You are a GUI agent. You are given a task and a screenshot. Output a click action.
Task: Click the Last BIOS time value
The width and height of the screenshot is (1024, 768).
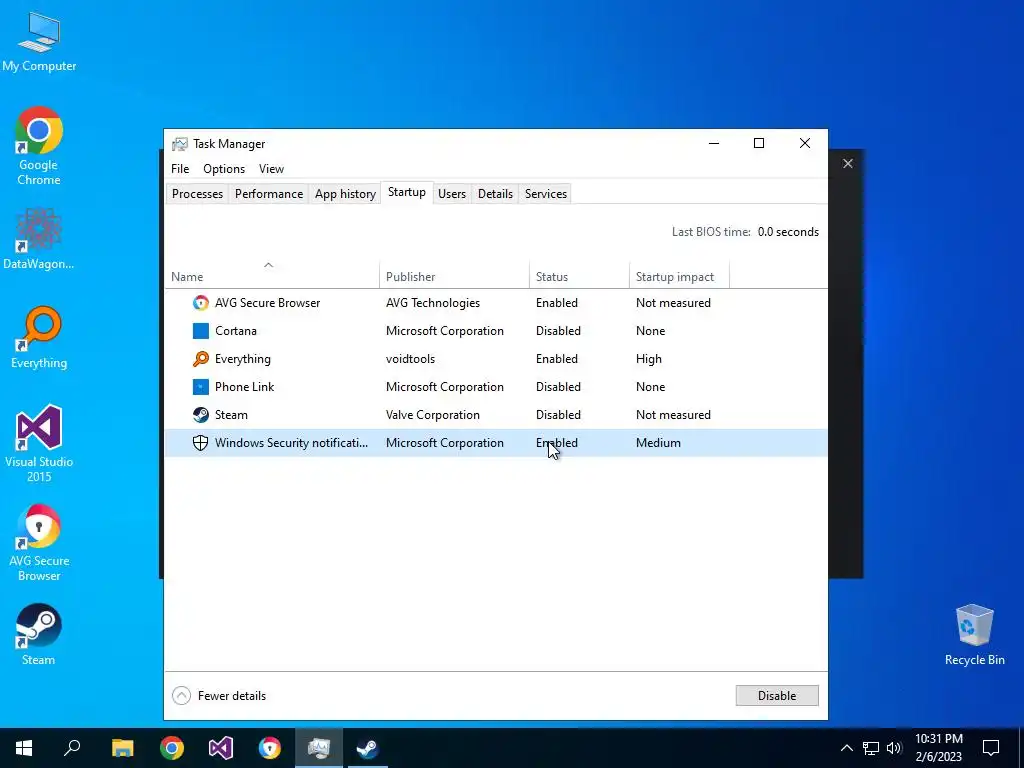788,232
